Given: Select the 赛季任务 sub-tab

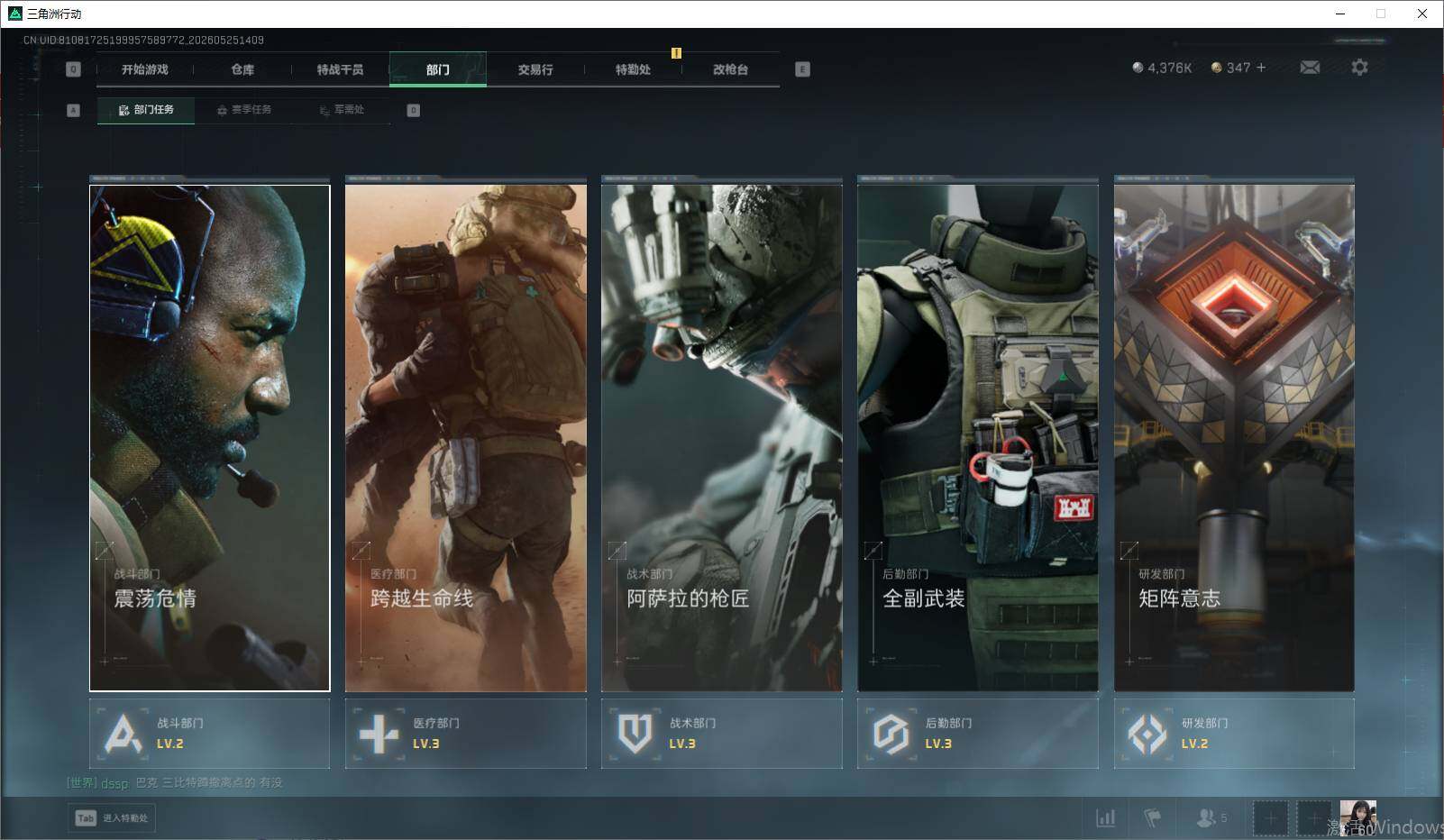Looking at the screenshot, I should pos(244,110).
